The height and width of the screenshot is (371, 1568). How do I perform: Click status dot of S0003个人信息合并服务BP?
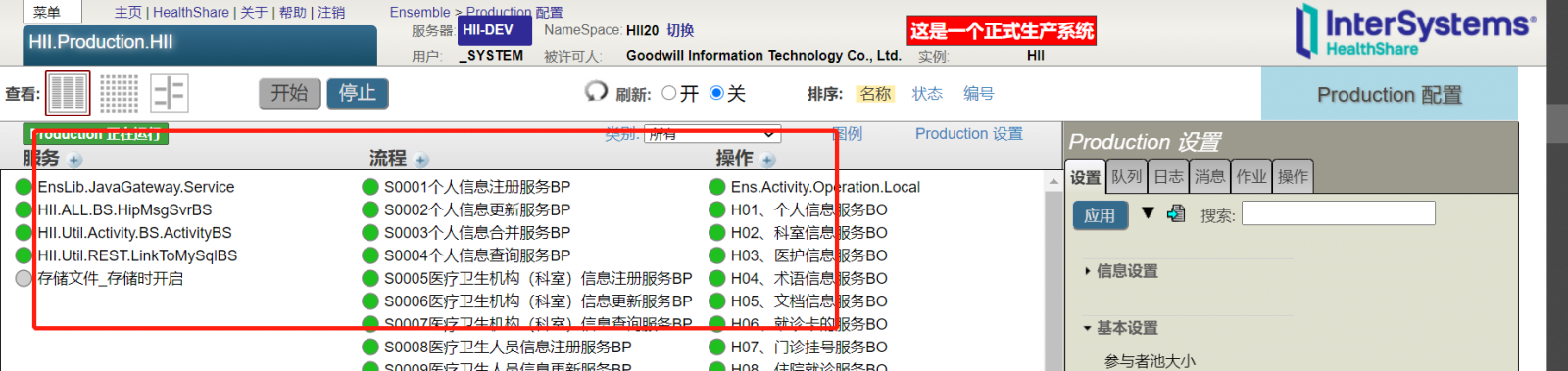coord(370,232)
